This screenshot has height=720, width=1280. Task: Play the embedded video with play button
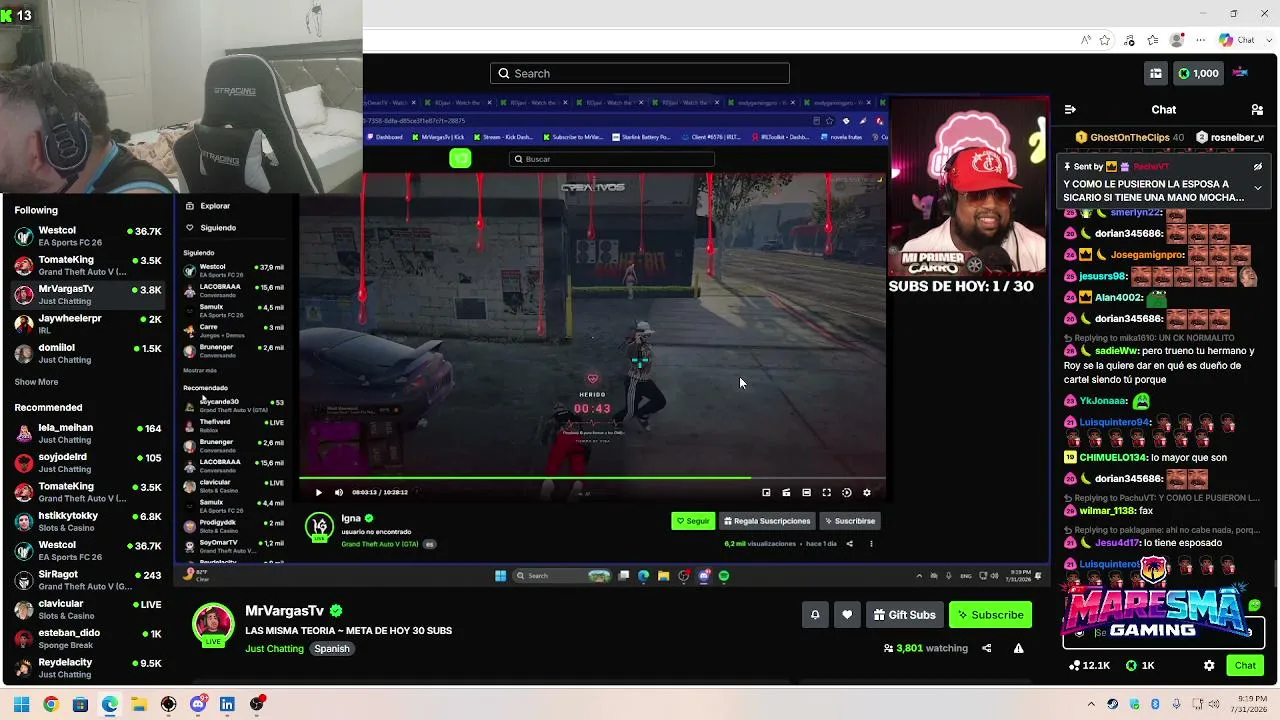319,492
